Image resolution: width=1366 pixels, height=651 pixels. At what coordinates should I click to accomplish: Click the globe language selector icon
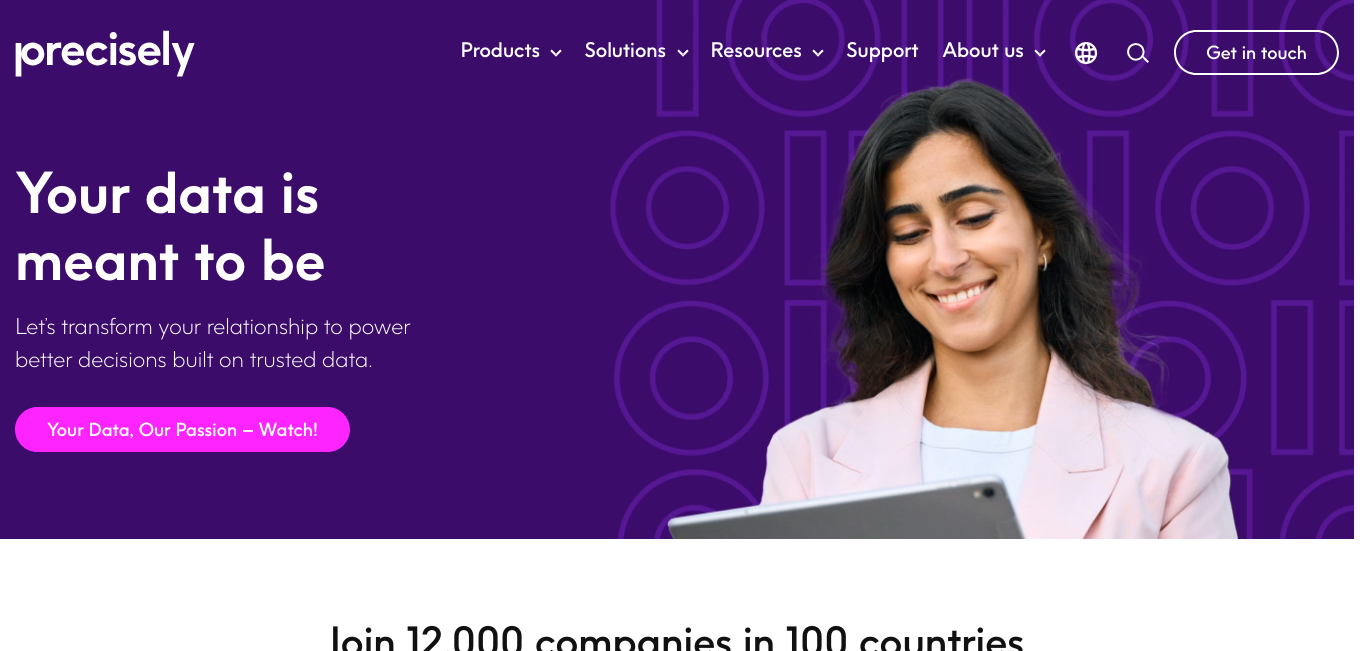point(1086,53)
